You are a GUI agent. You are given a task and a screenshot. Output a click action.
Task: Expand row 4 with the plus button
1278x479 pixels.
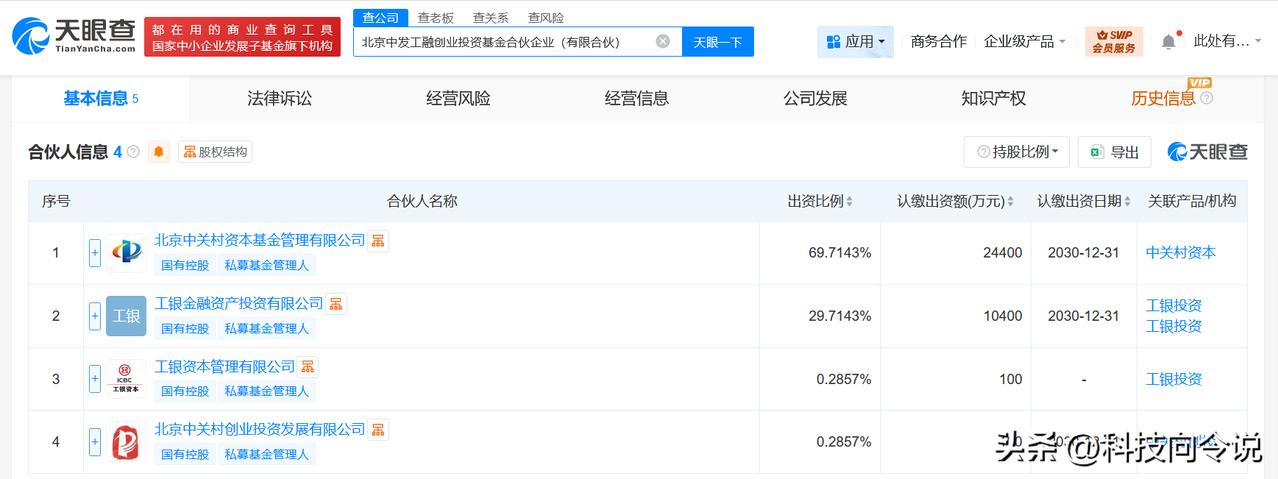[95, 442]
